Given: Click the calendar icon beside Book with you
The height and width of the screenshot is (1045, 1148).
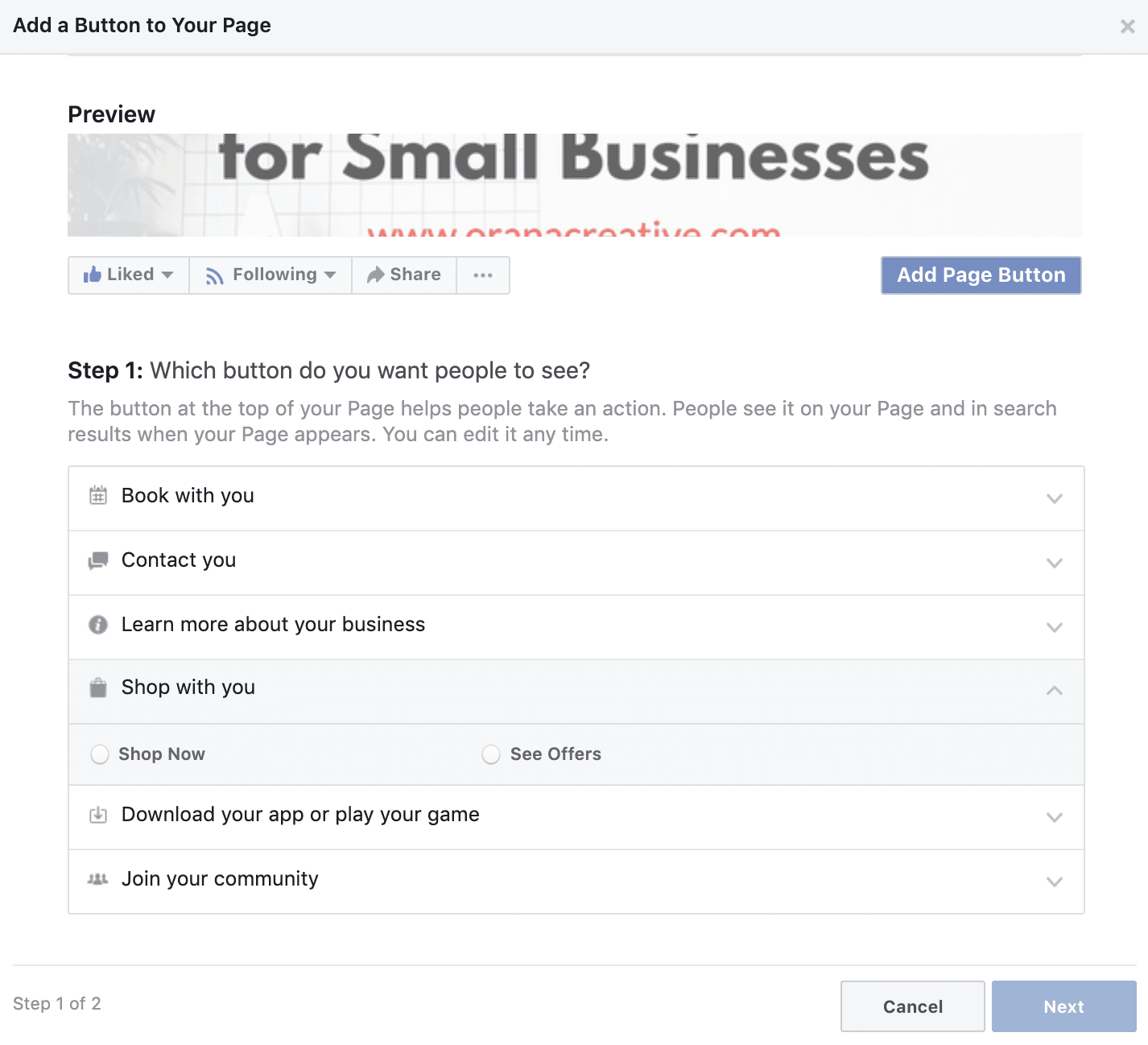Looking at the screenshot, I should point(97,496).
